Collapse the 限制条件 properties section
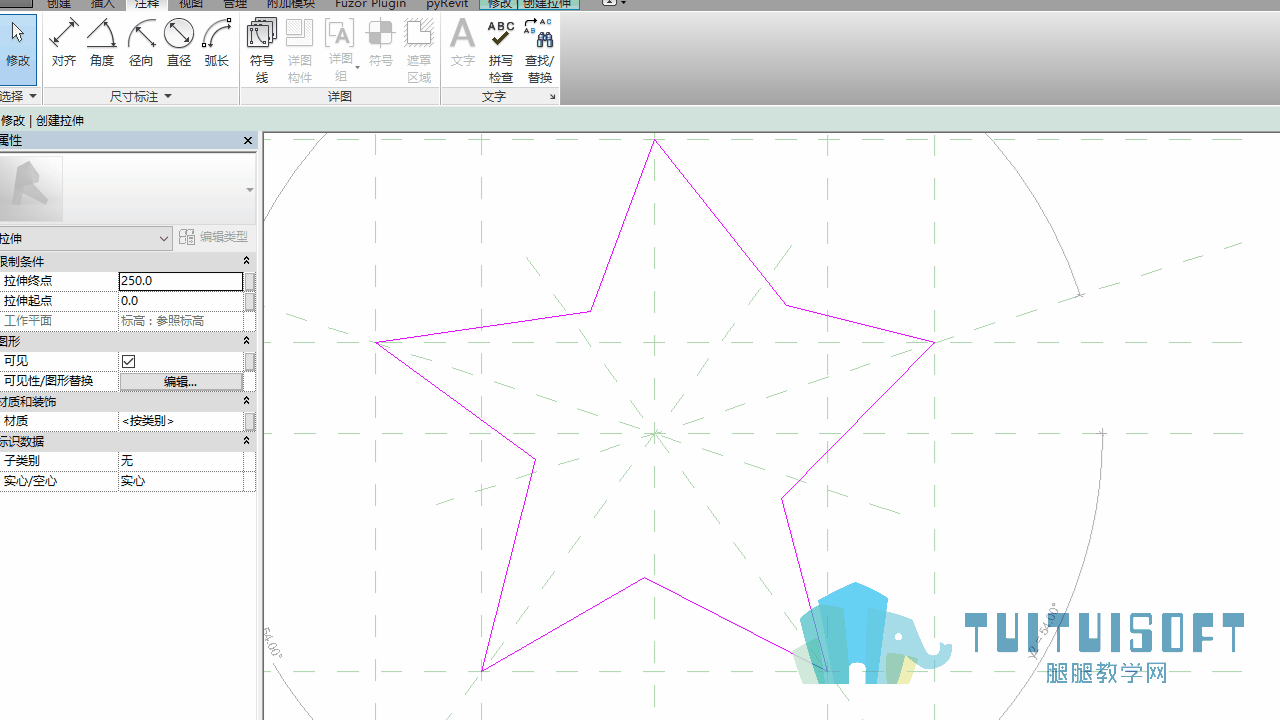The image size is (1280, 720). pos(246,261)
